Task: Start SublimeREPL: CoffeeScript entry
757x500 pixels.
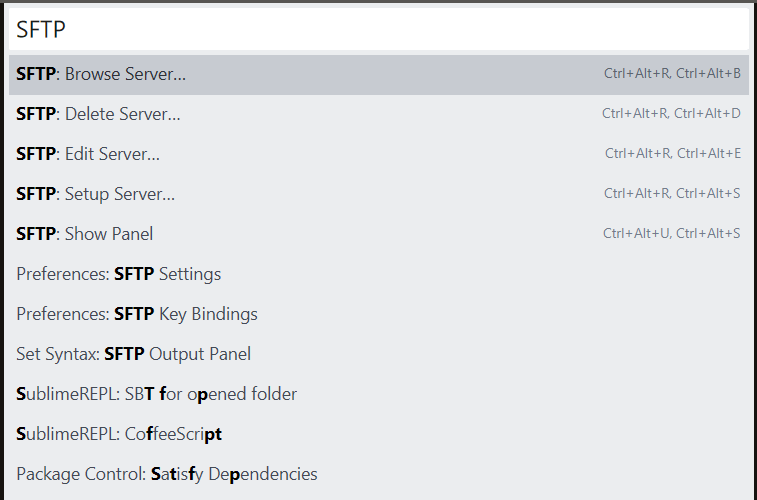Action: point(119,434)
